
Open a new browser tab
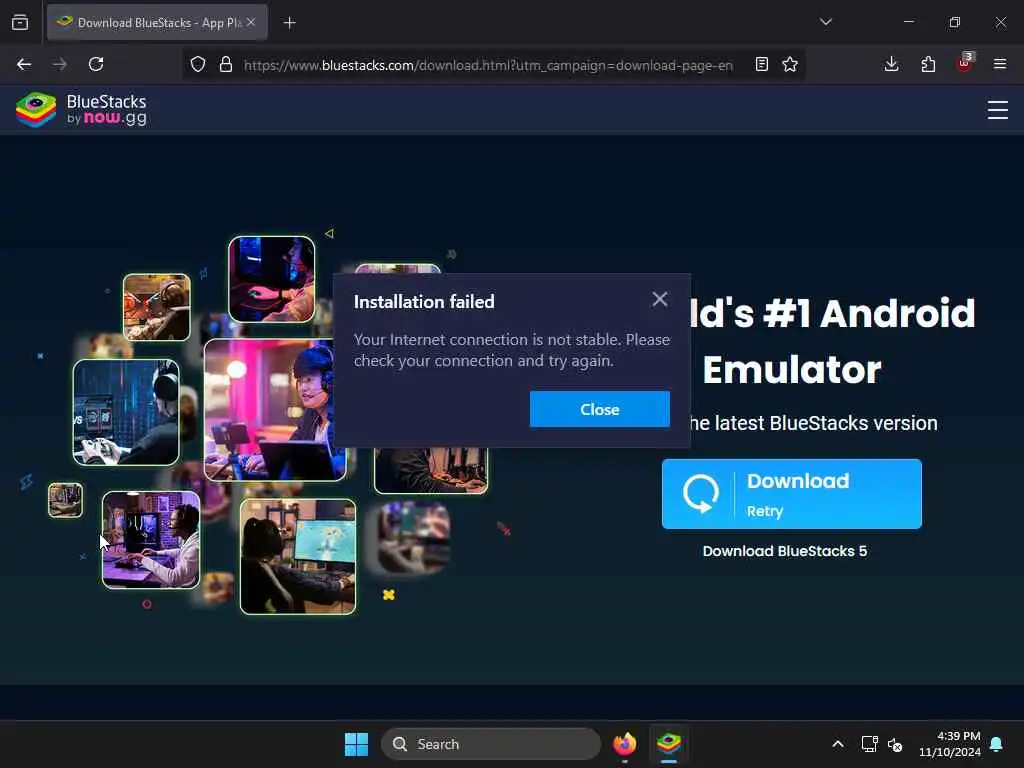click(x=289, y=23)
